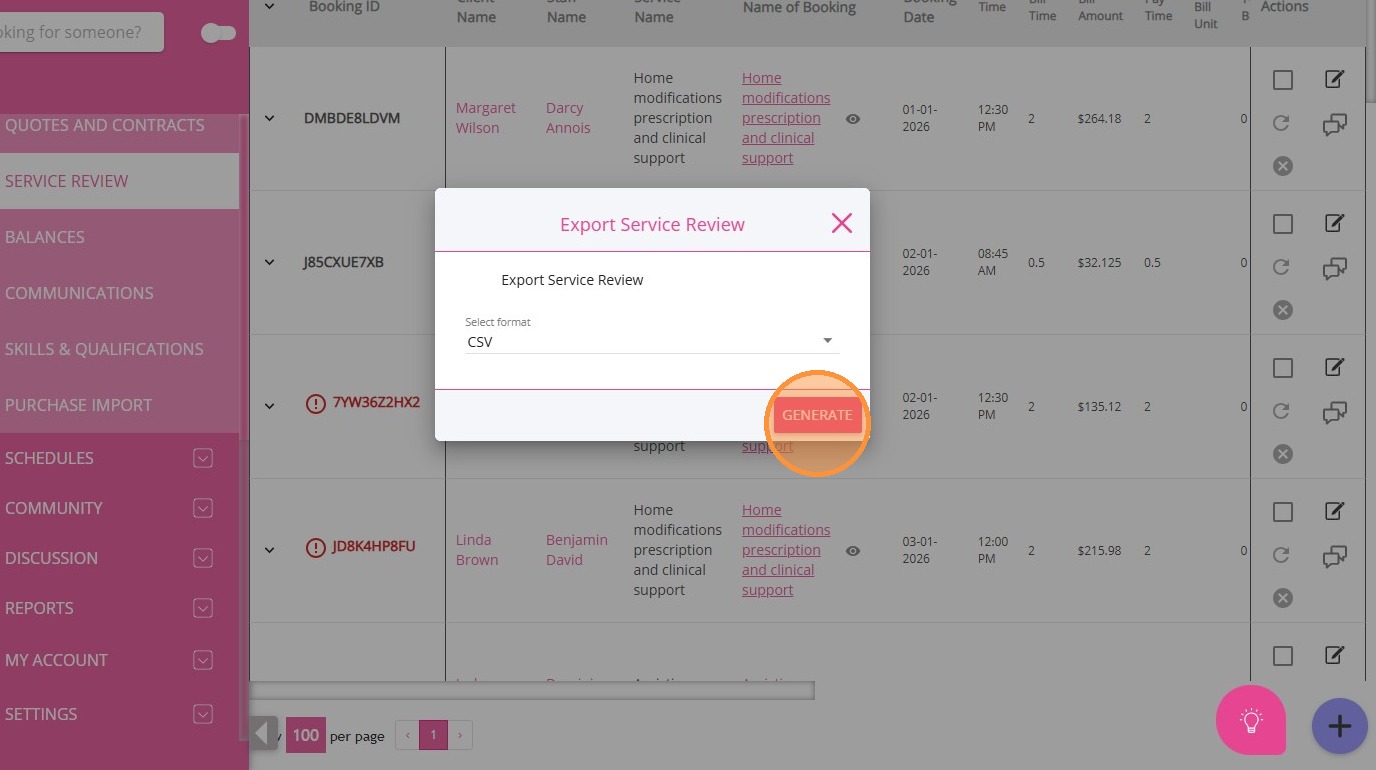Click the edit icon for booking DMBDE8LDVM

pos(1334,79)
